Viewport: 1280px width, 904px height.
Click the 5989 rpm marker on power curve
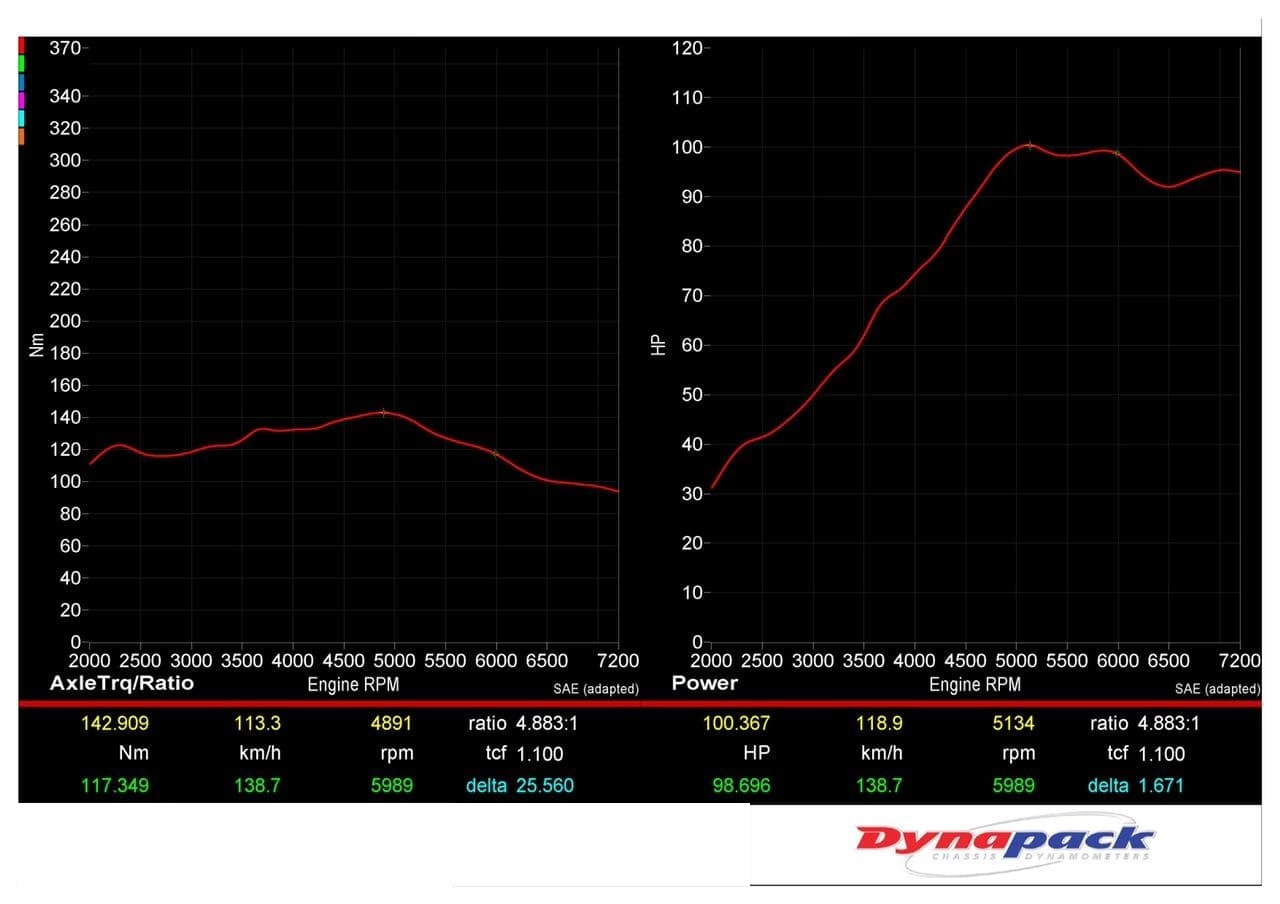tap(1117, 153)
